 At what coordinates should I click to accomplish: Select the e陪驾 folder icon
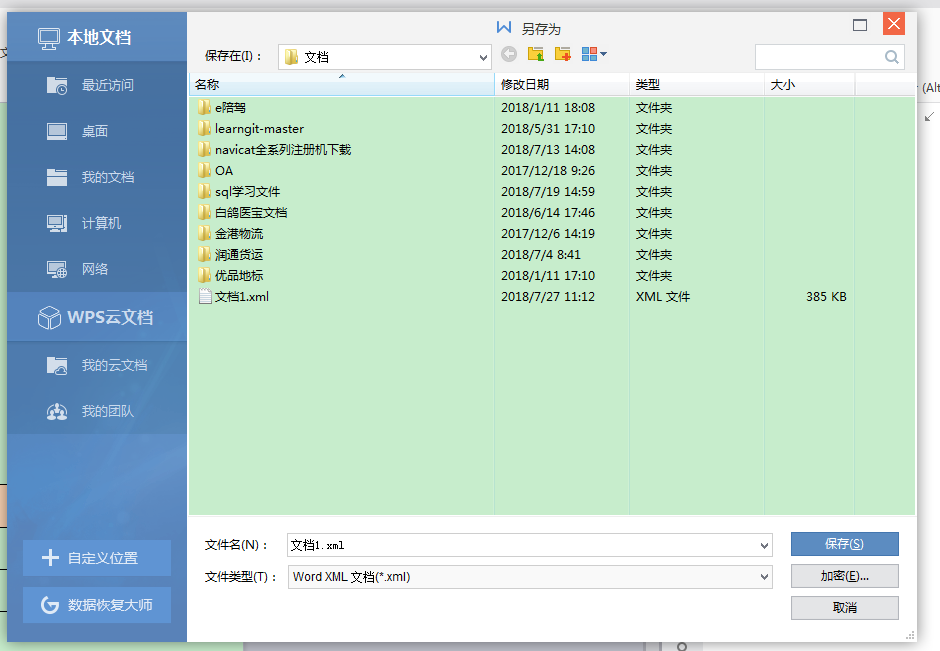(204, 108)
